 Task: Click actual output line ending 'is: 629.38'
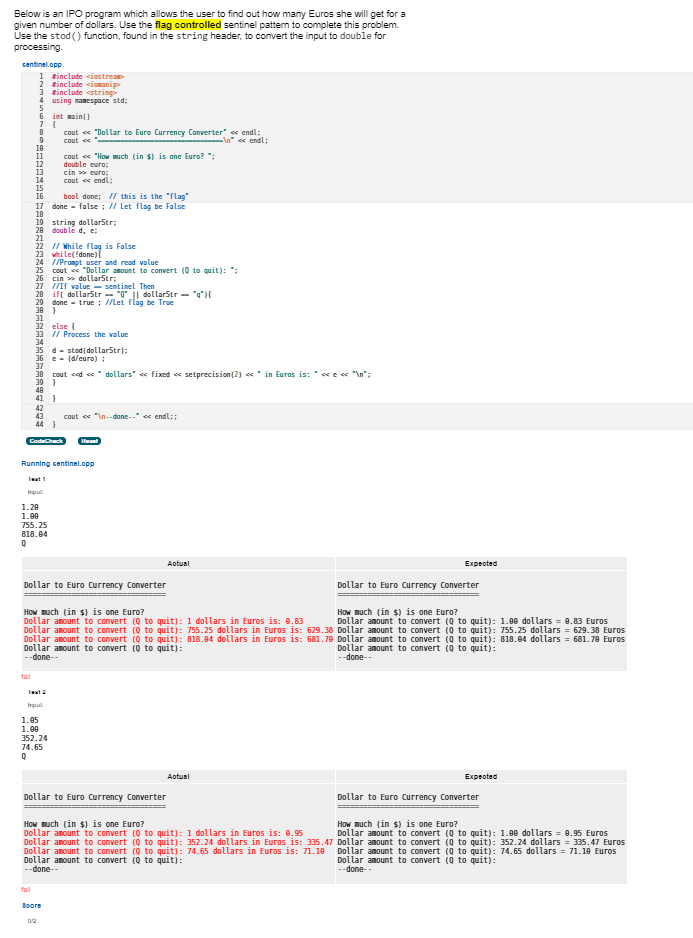coord(178,630)
